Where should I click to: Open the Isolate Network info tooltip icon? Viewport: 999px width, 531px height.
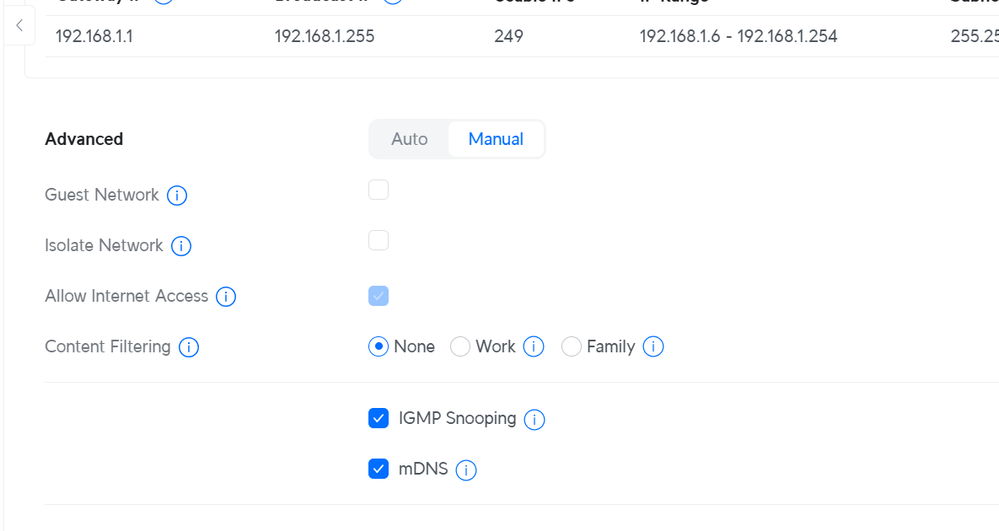[x=181, y=246]
